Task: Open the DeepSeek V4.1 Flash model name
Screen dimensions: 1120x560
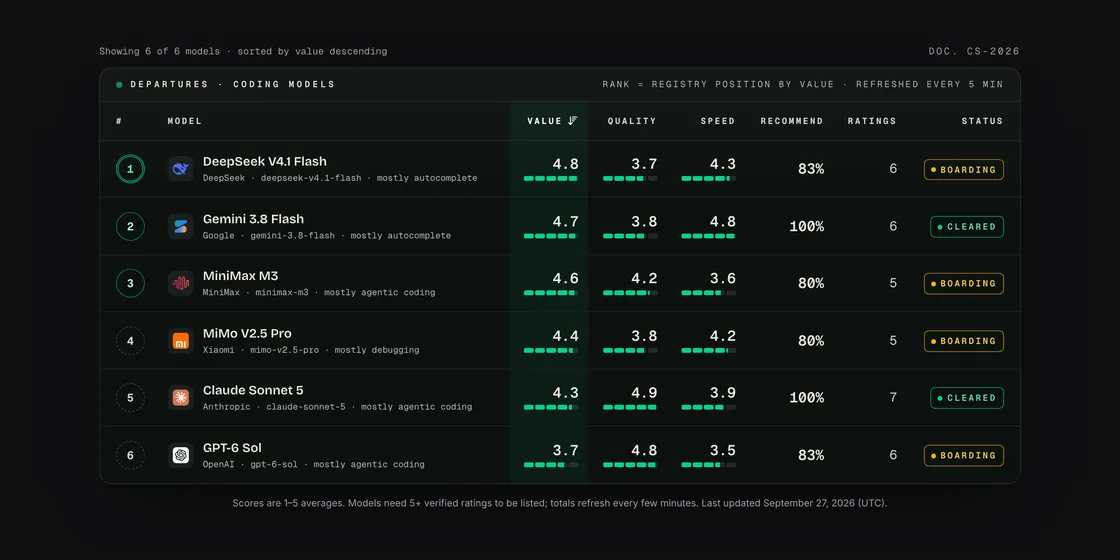Action: coord(264,161)
